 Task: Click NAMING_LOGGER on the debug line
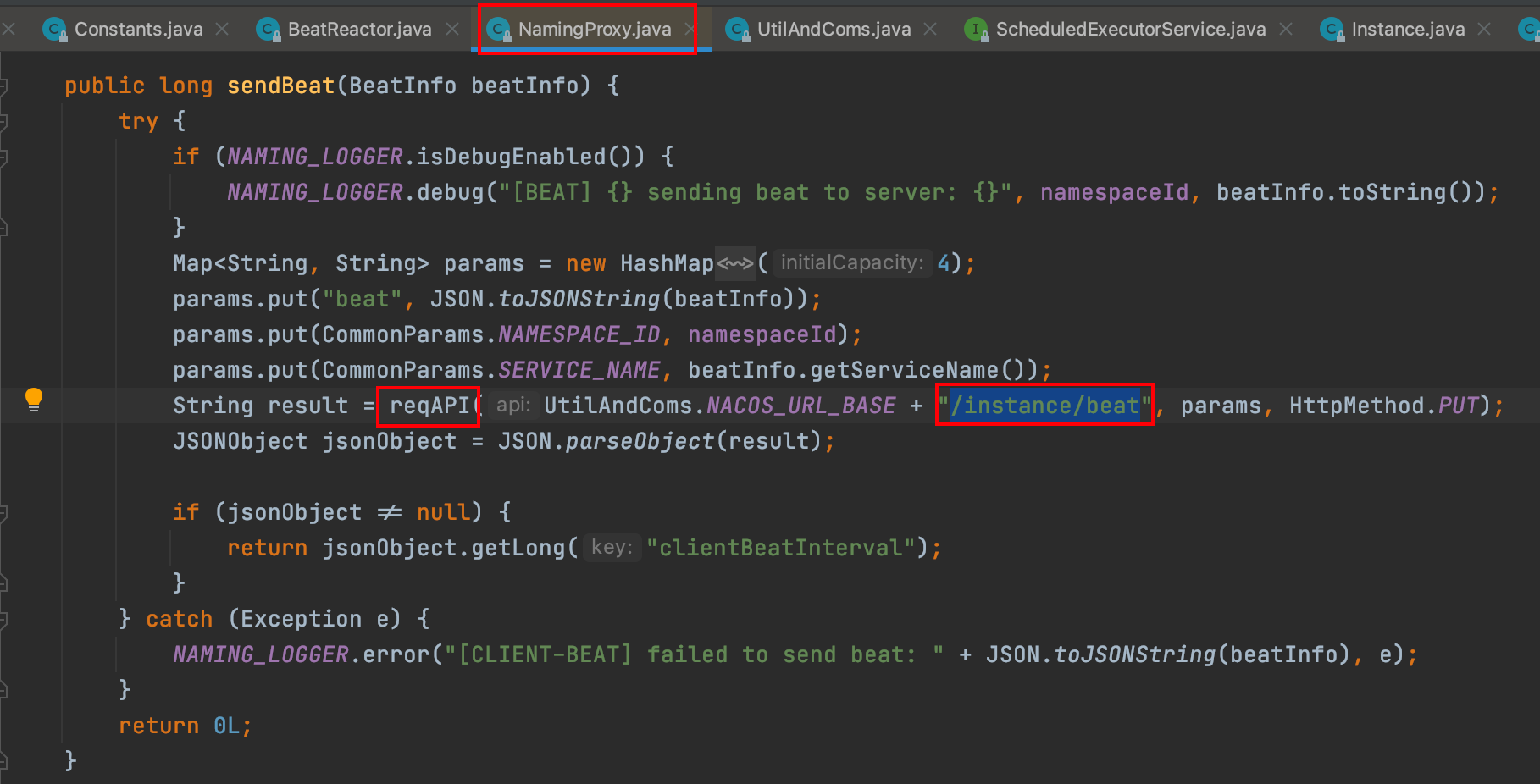click(x=315, y=193)
